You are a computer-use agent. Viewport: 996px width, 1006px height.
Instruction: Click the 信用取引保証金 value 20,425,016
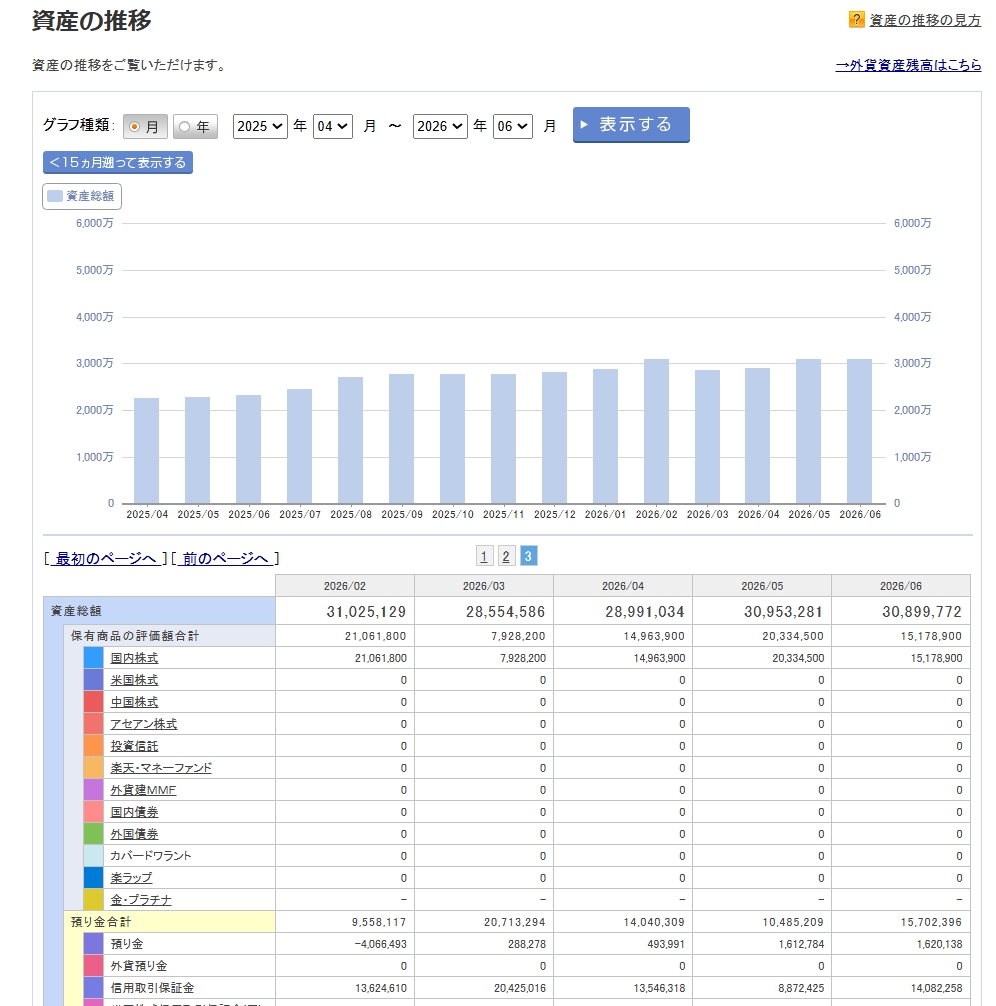pos(520,988)
